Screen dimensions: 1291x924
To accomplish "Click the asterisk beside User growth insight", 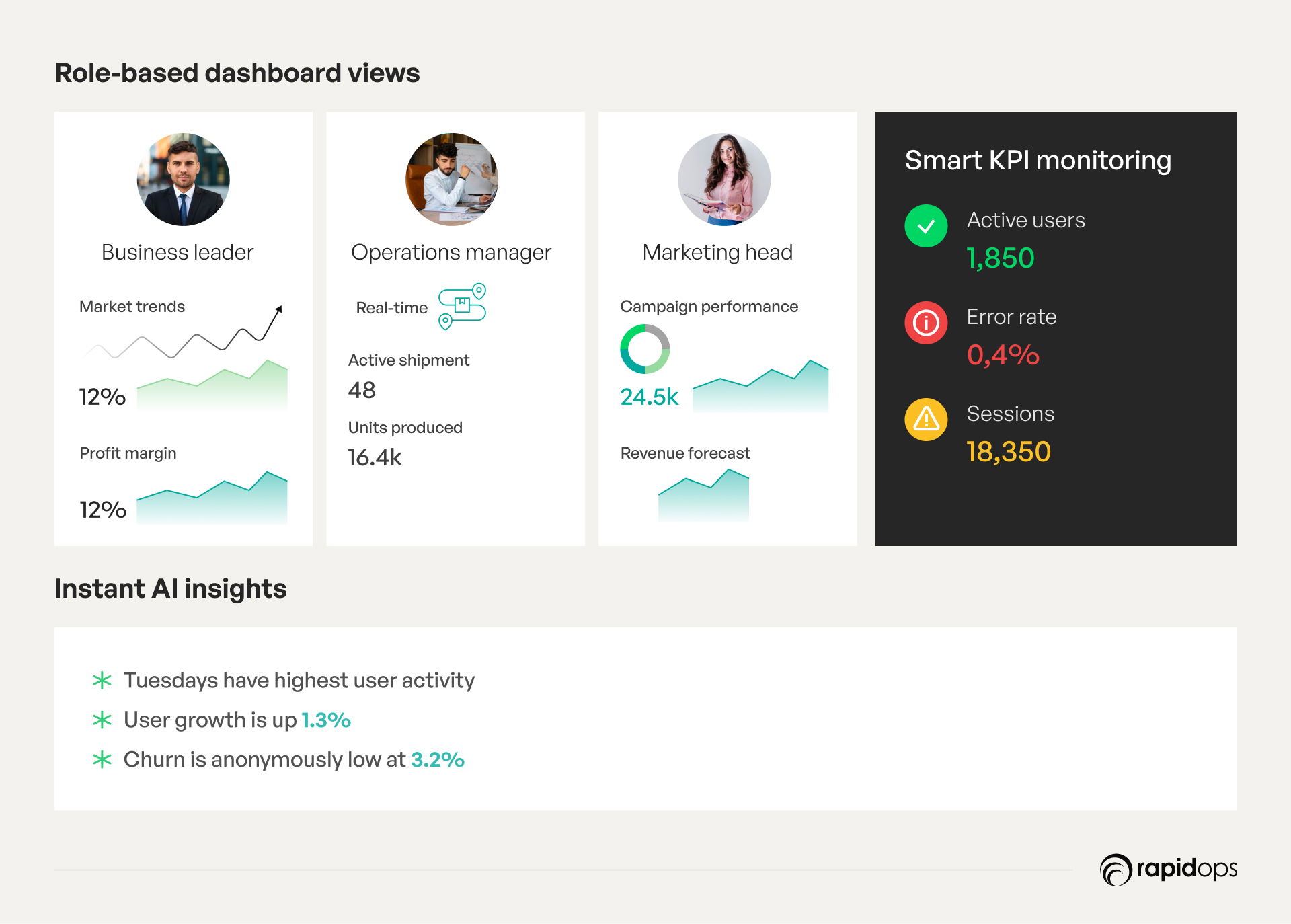I will tap(102, 720).
